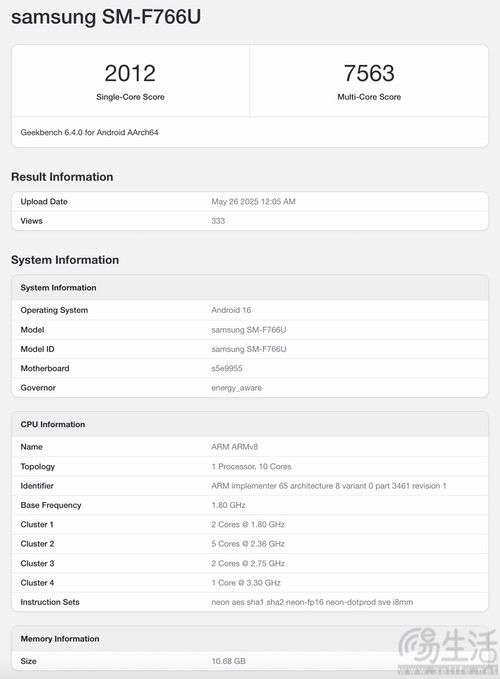Click the CPU Information table header
The width and height of the screenshot is (500, 679).
coord(250,424)
